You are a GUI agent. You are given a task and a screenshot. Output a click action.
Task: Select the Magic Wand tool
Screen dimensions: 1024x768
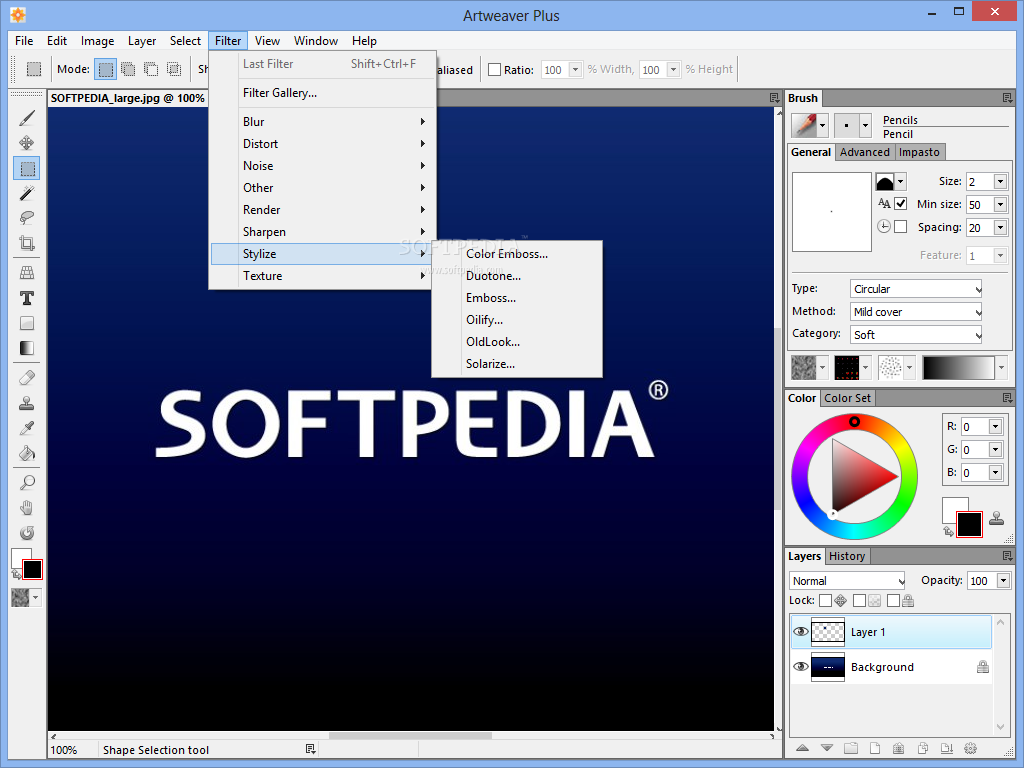point(27,193)
